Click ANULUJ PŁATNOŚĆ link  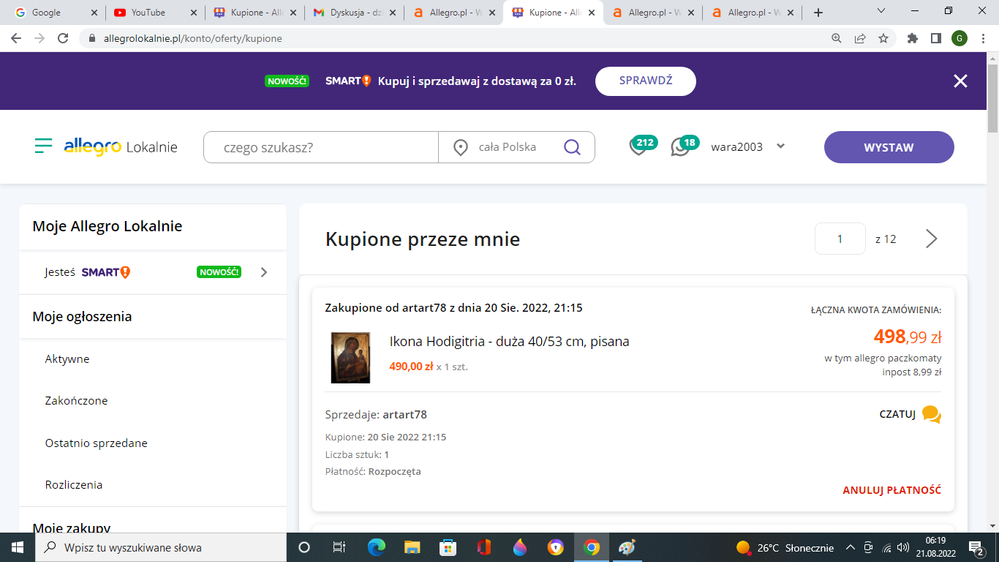coord(891,490)
